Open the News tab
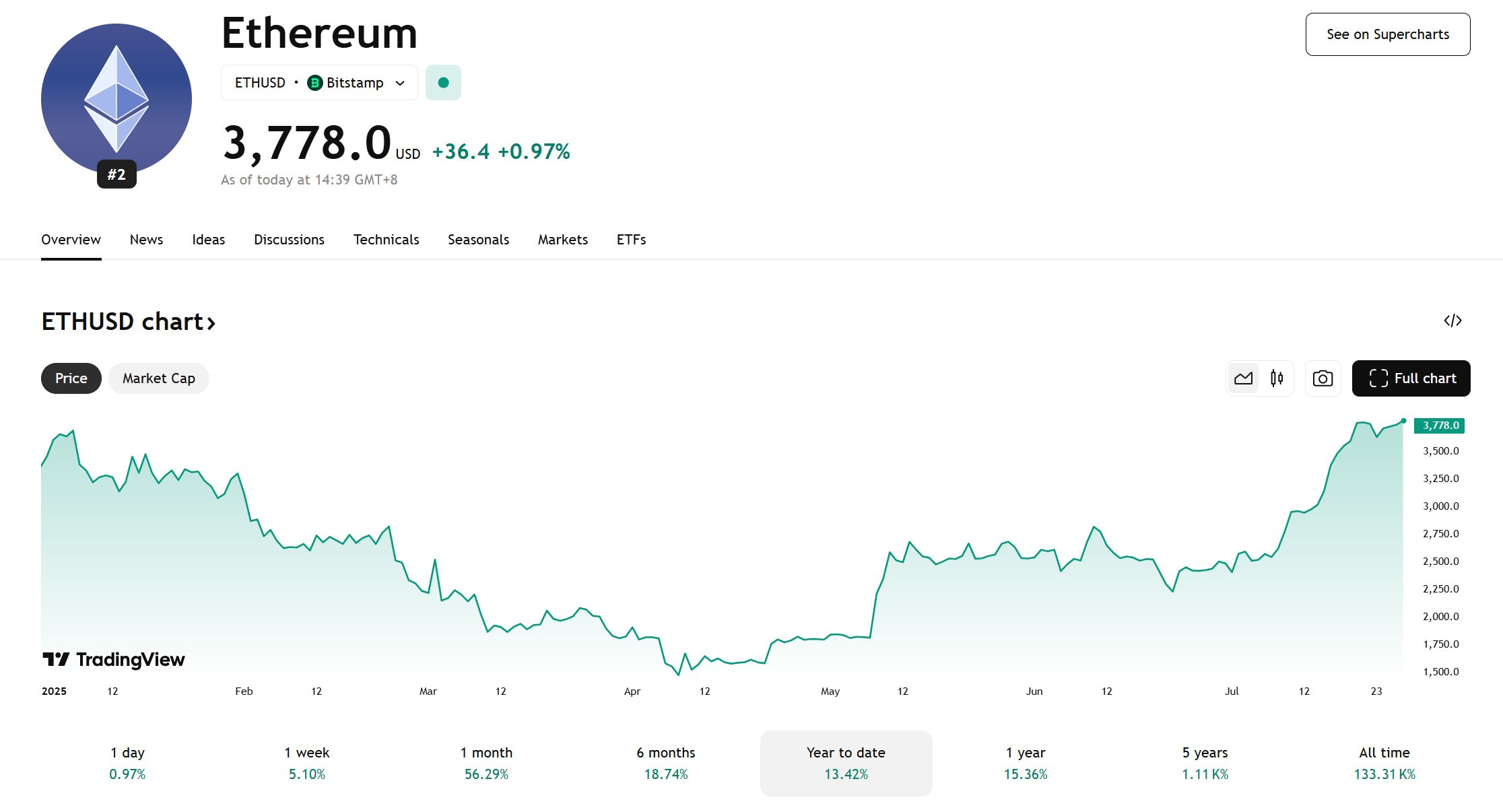This screenshot has height=812, width=1503. (146, 240)
